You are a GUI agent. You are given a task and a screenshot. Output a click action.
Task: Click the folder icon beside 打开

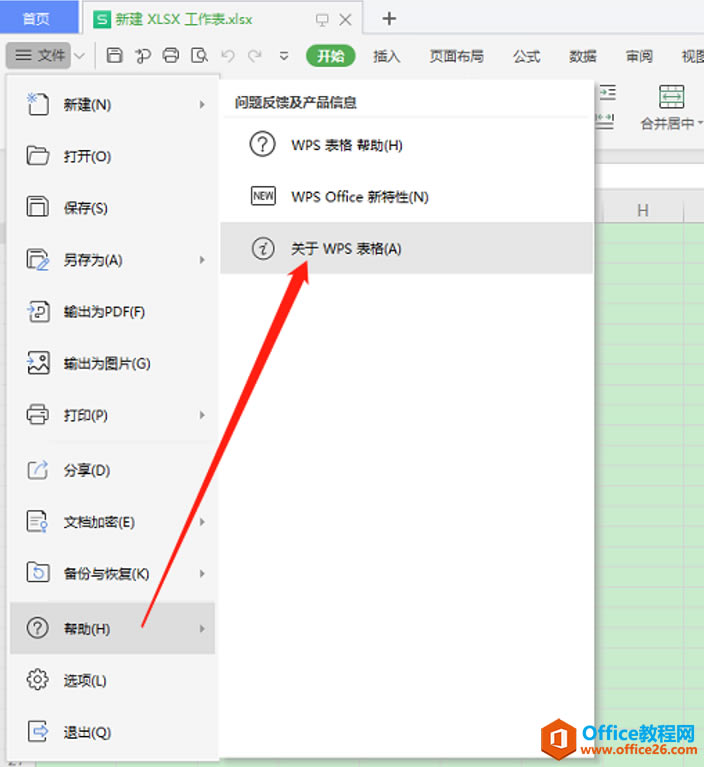coord(37,156)
